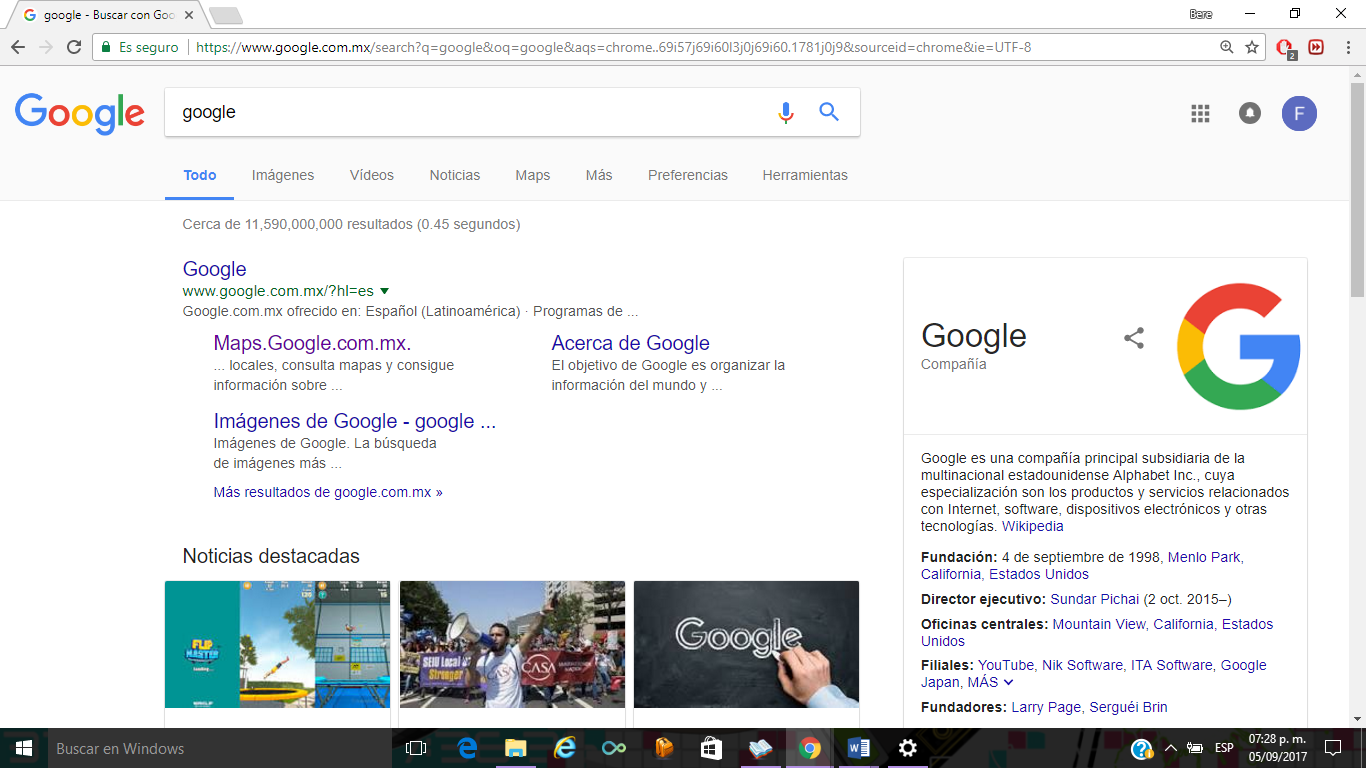Reload the page with the refresh icon

coord(72,46)
